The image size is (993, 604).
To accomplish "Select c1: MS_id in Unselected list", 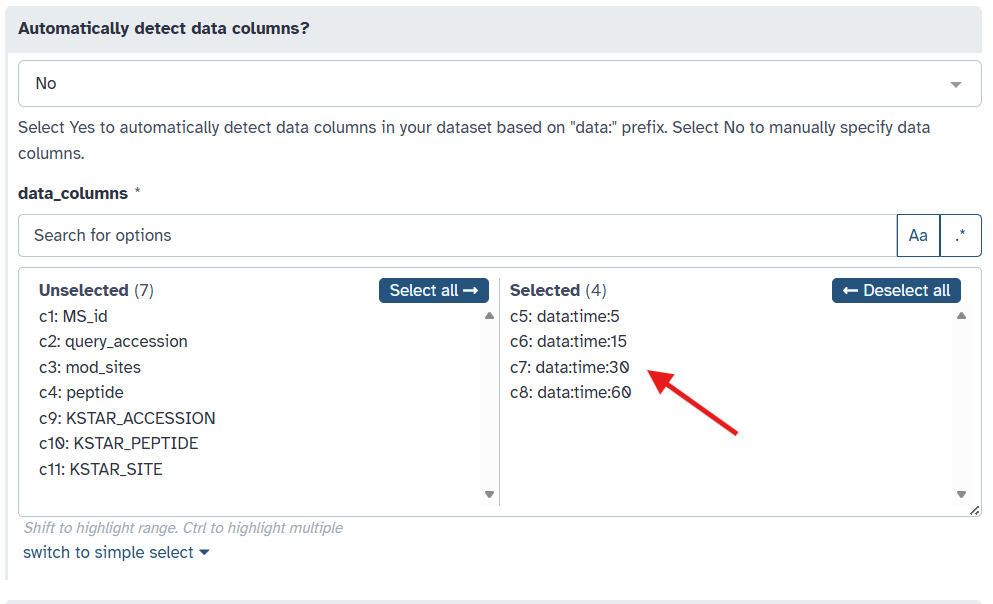I will pos(73,316).
